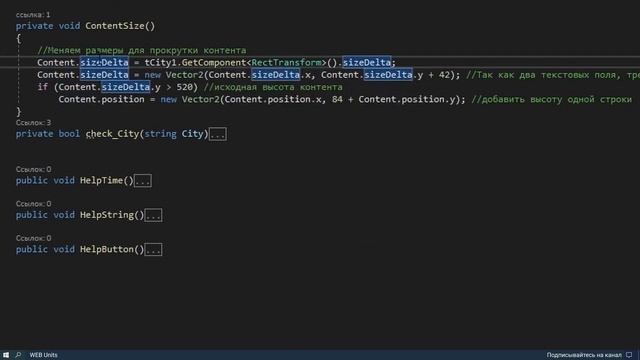This screenshot has height=360, width=640.
Task: Click 'City' parameter name in check_City
Action: coord(193,134)
